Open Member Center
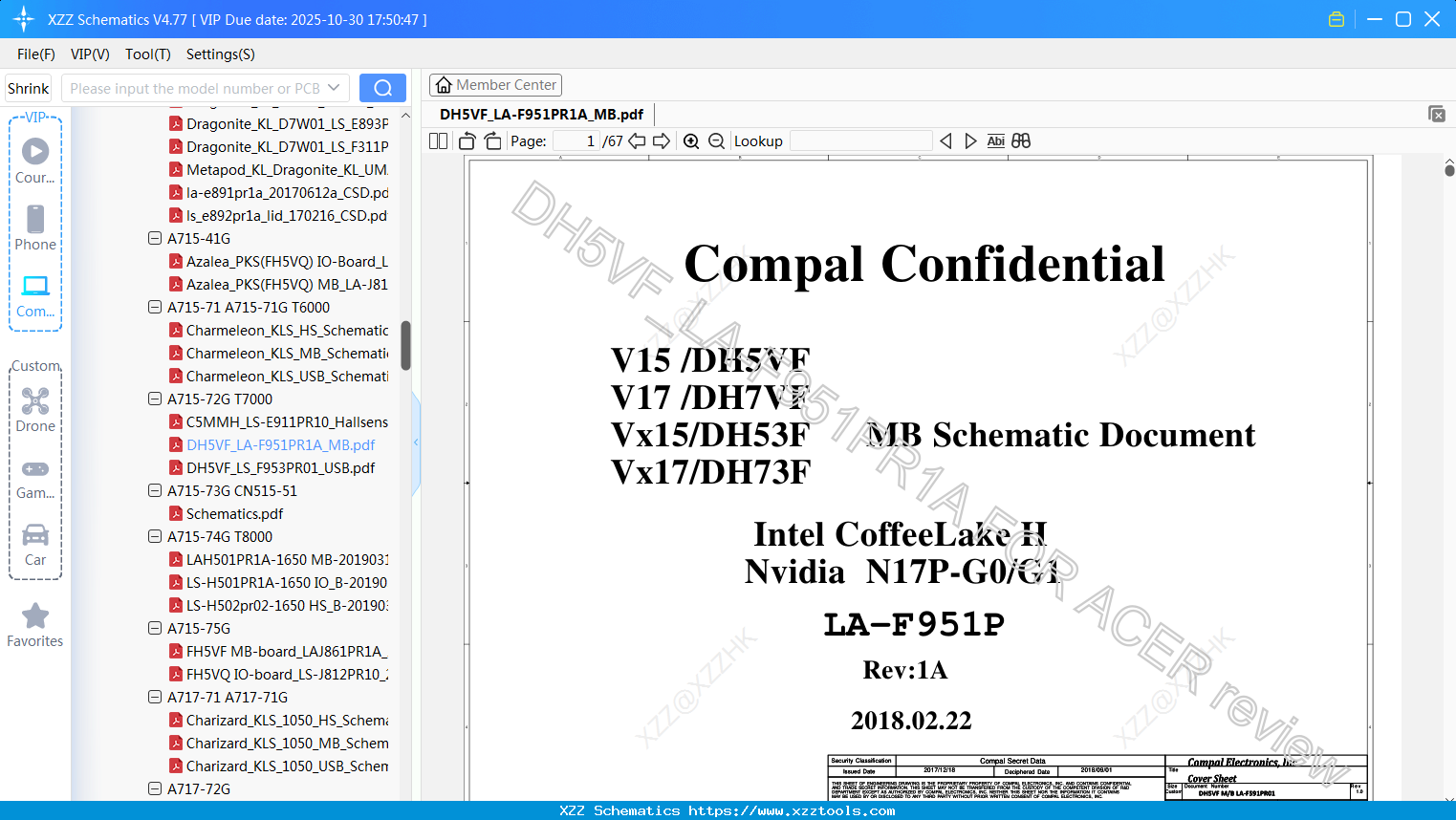The width and height of the screenshot is (1456, 820). tap(495, 85)
